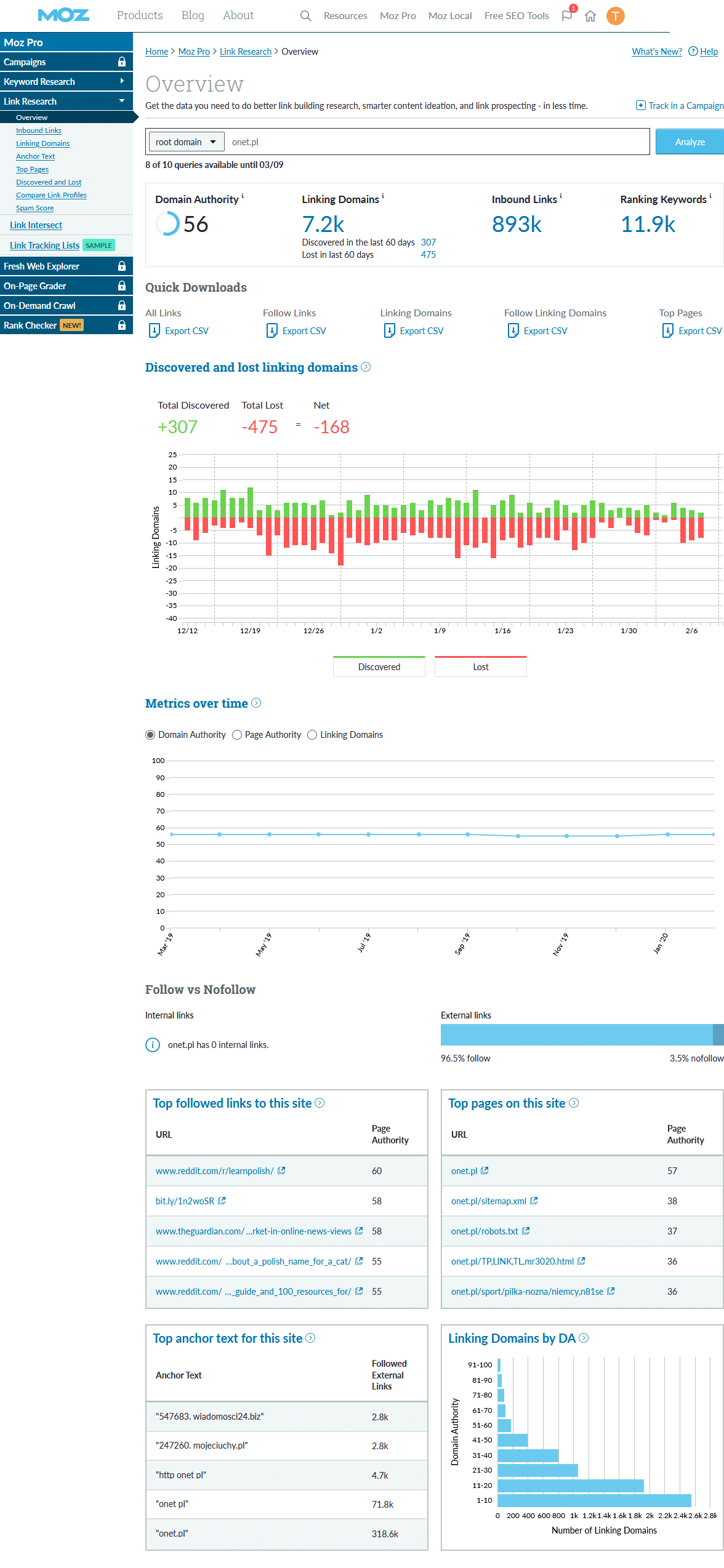Expand the Linking Domains by DA info arrow
The image size is (724, 1568).
pyautogui.click(x=584, y=1338)
